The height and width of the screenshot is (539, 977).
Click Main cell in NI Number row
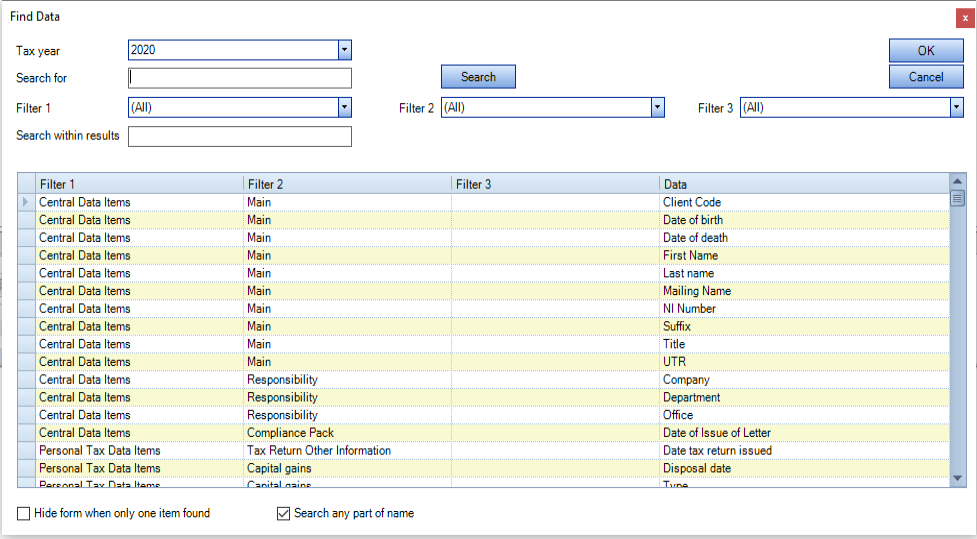pyautogui.click(x=348, y=308)
